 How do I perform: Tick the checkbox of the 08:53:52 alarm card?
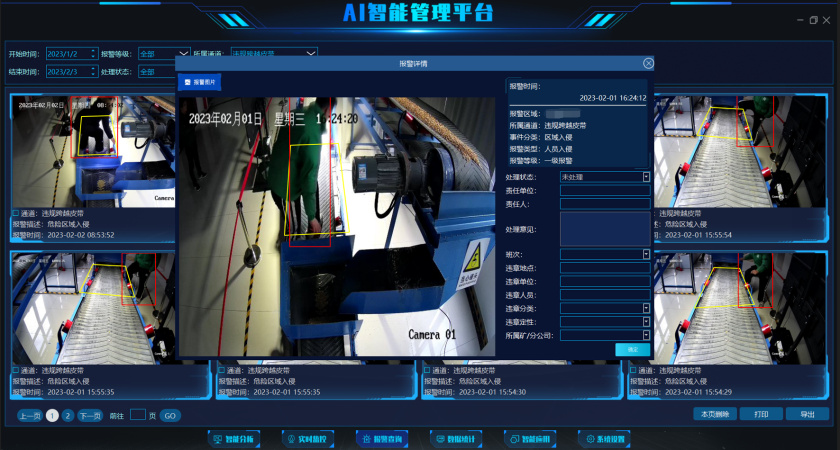coord(16,214)
